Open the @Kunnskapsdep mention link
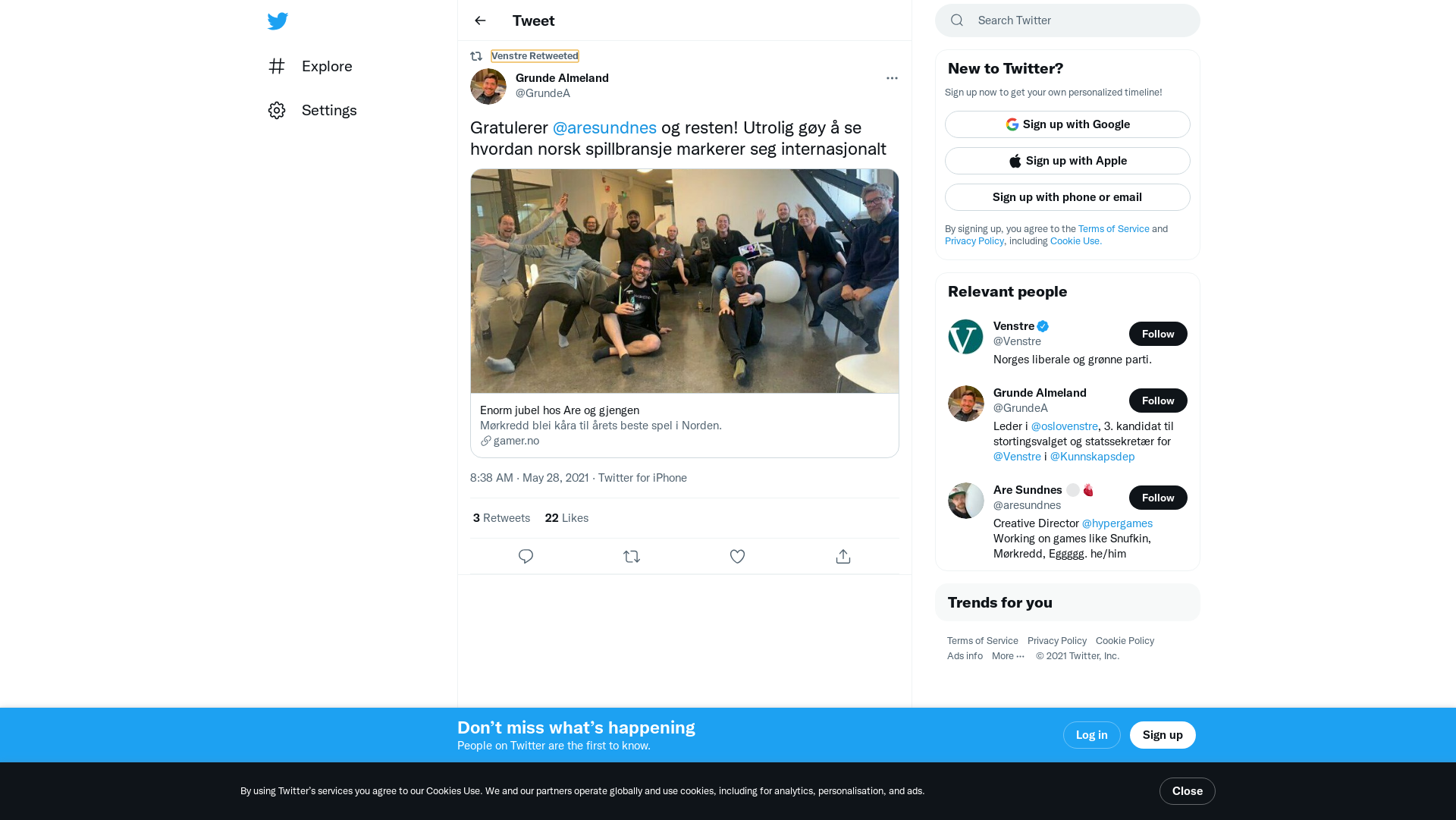This screenshot has height=820, width=1456. pyautogui.click(x=1092, y=457)
